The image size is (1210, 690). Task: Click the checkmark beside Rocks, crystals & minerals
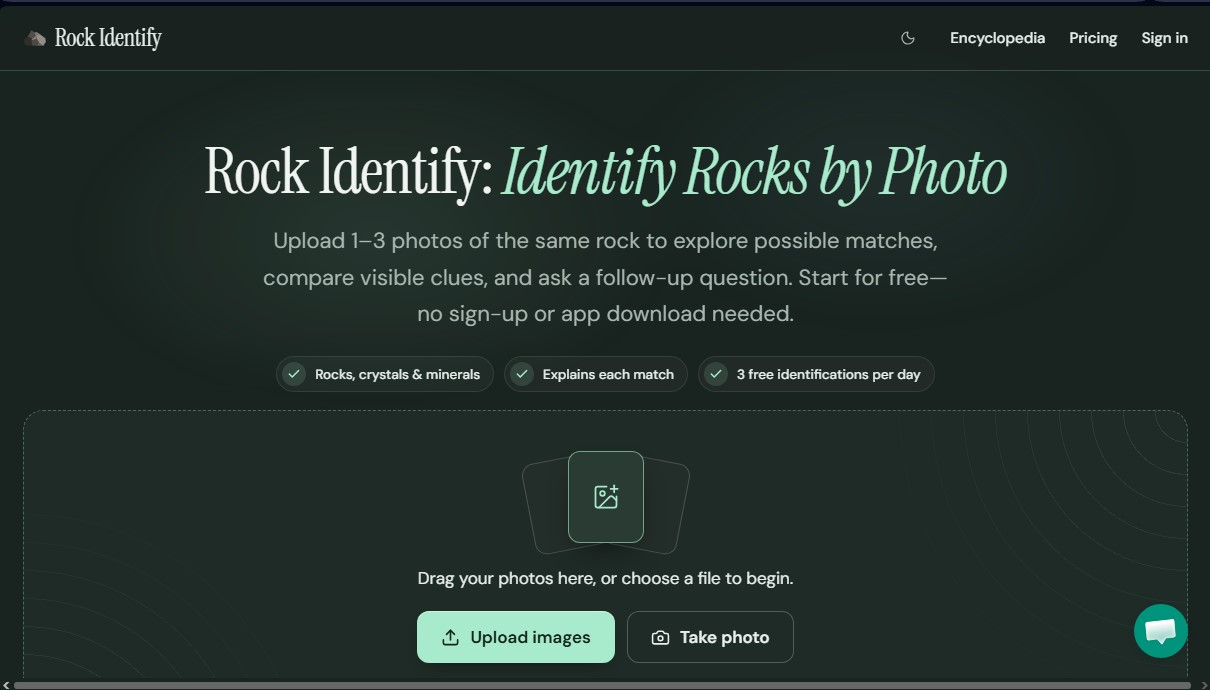pos(294,374)
